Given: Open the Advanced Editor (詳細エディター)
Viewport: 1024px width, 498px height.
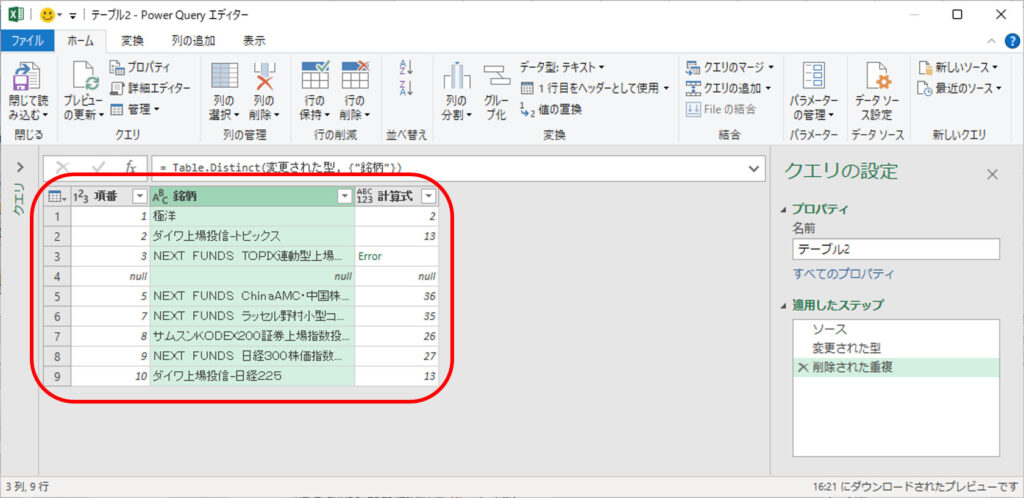Looking at the screenshot, I should (150, 87).
